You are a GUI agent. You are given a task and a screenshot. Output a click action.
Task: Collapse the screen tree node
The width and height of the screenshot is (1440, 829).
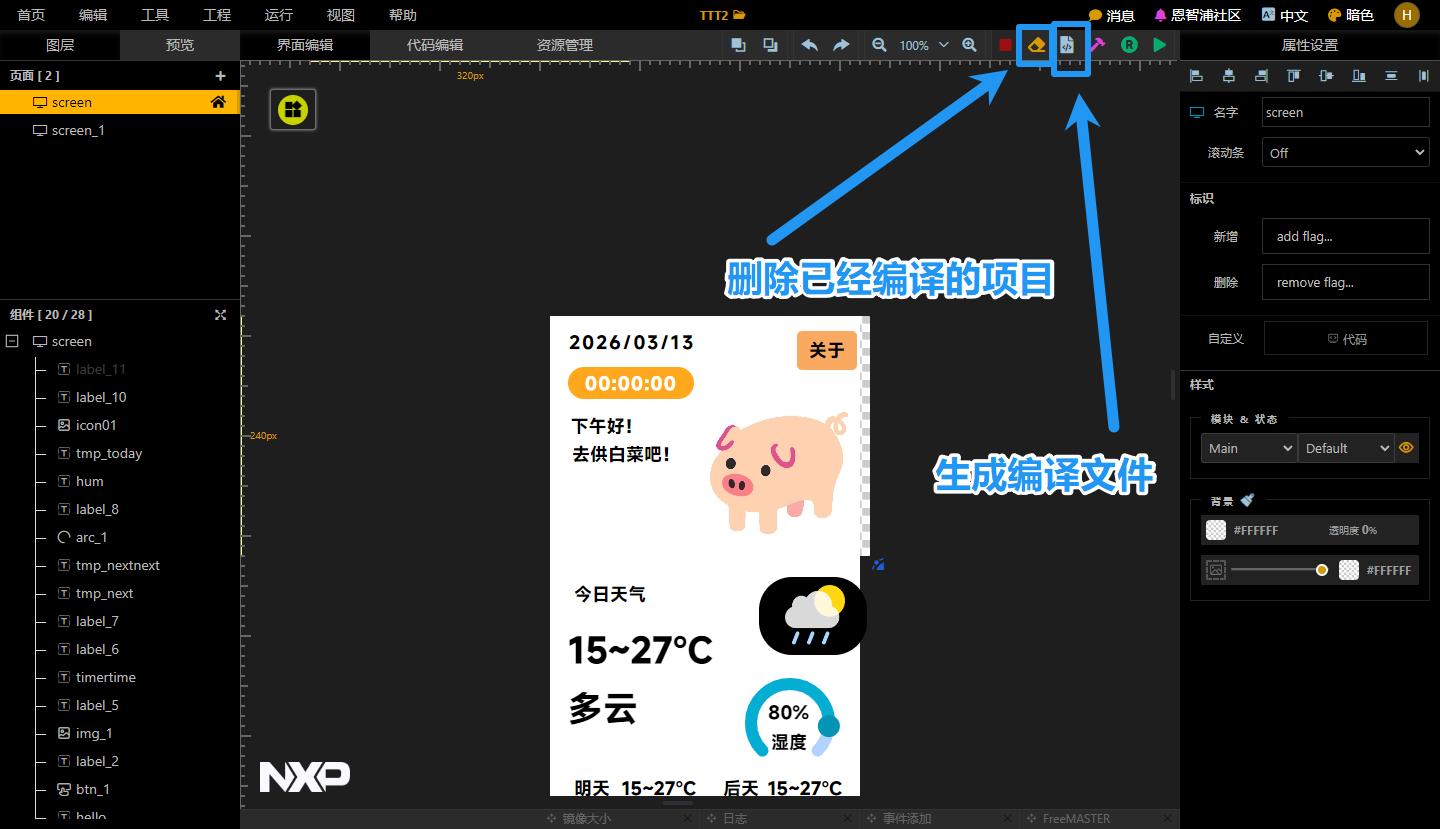(x=12, y=341)
